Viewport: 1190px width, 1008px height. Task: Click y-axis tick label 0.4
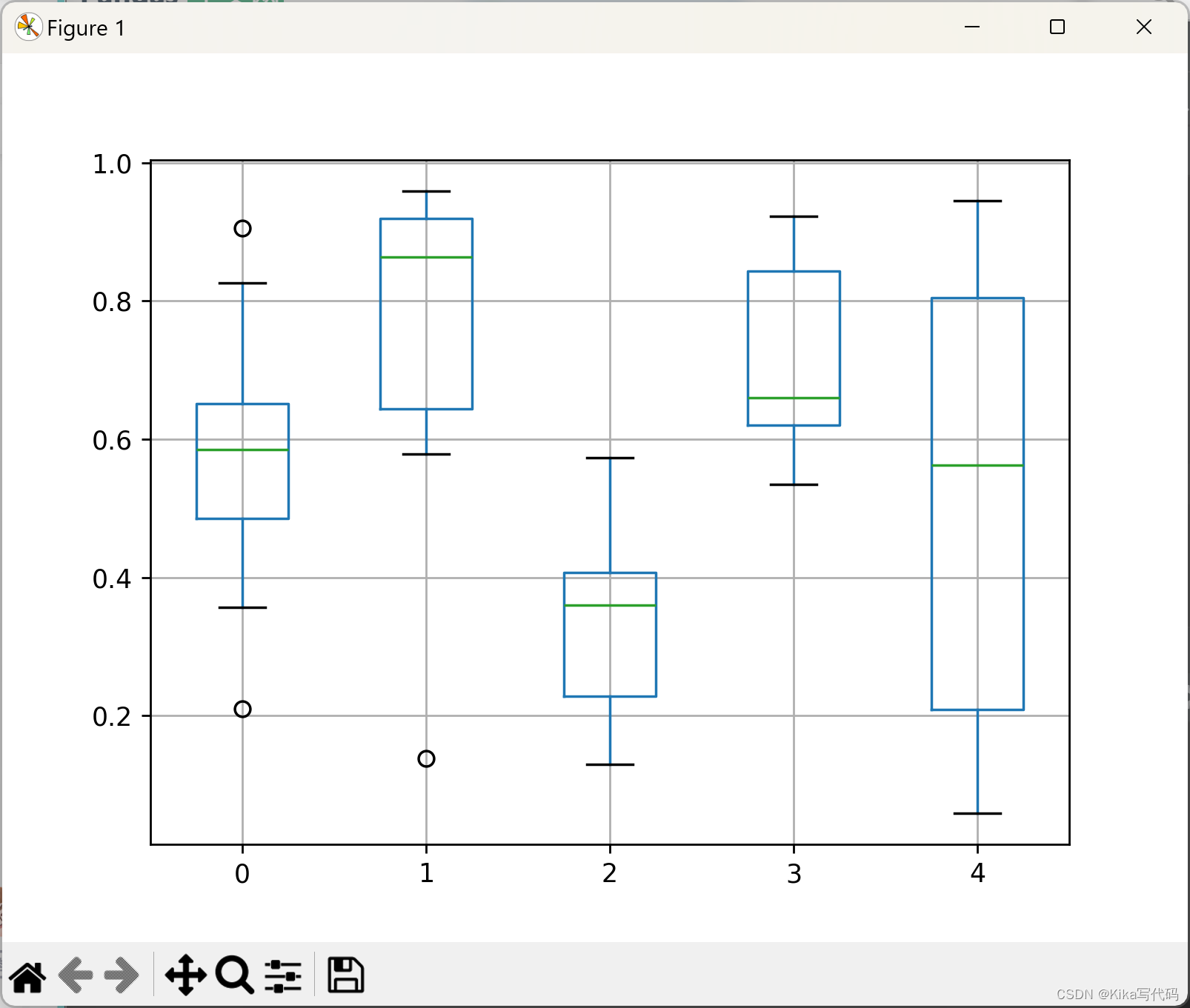pyautogui.click(x=112, y=578)
